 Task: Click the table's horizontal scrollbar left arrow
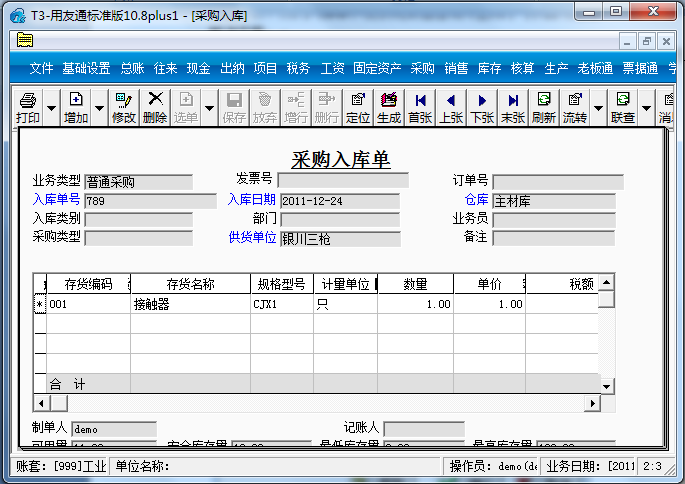[x=42, y=403]
